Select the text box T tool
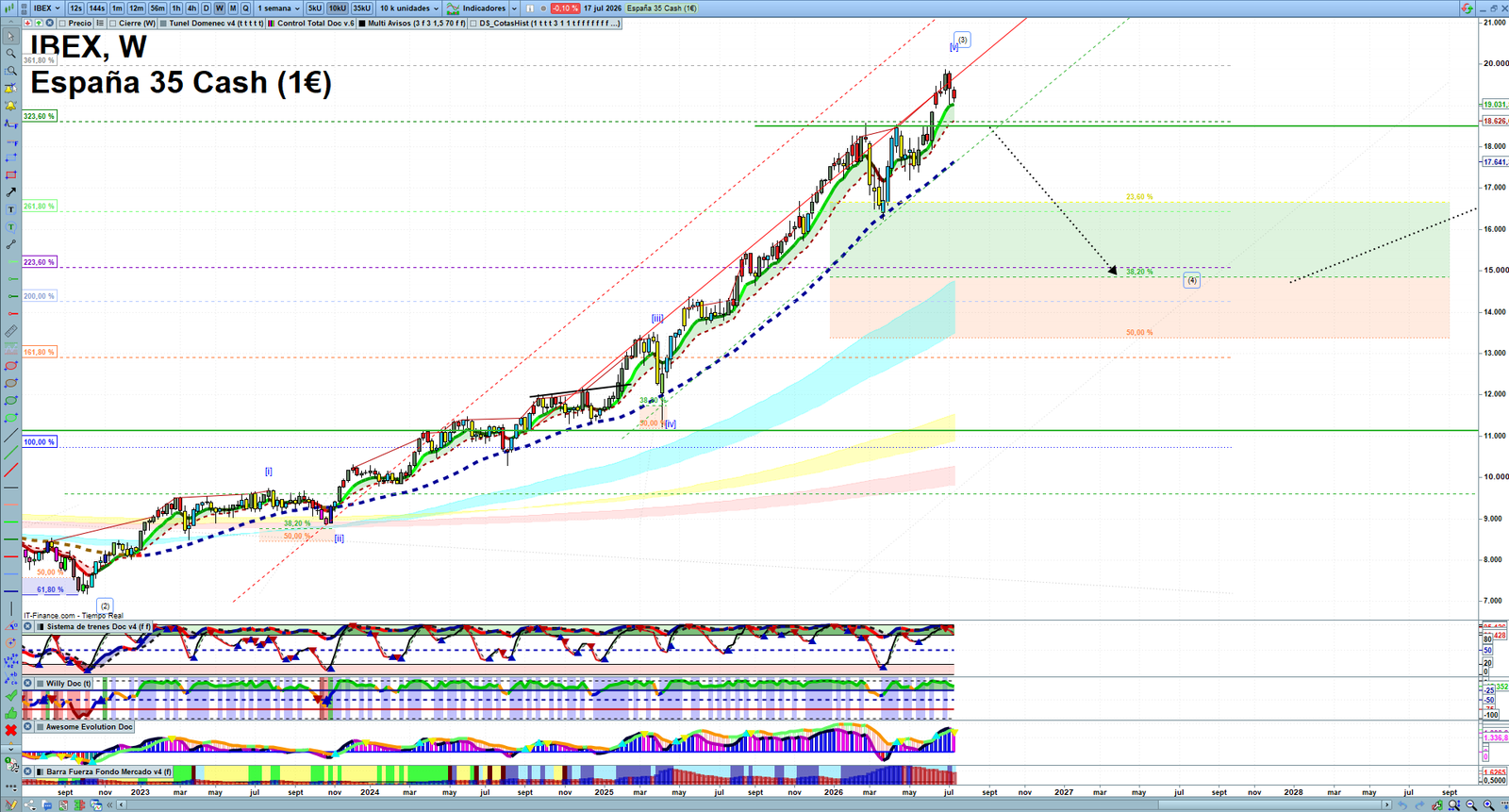Viewport: 1509px width, 812px height. pyautogui.click(x=10, y=209)
